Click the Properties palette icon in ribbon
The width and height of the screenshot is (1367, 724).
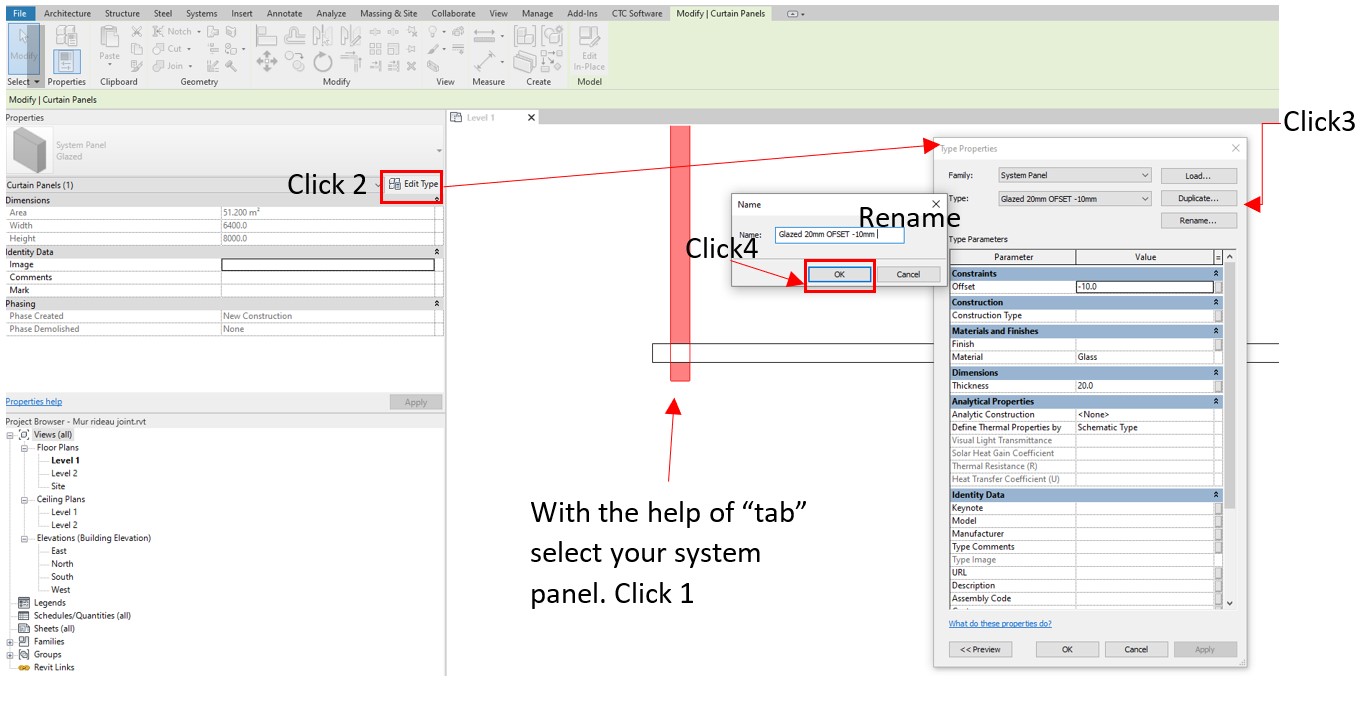[67, 62]
